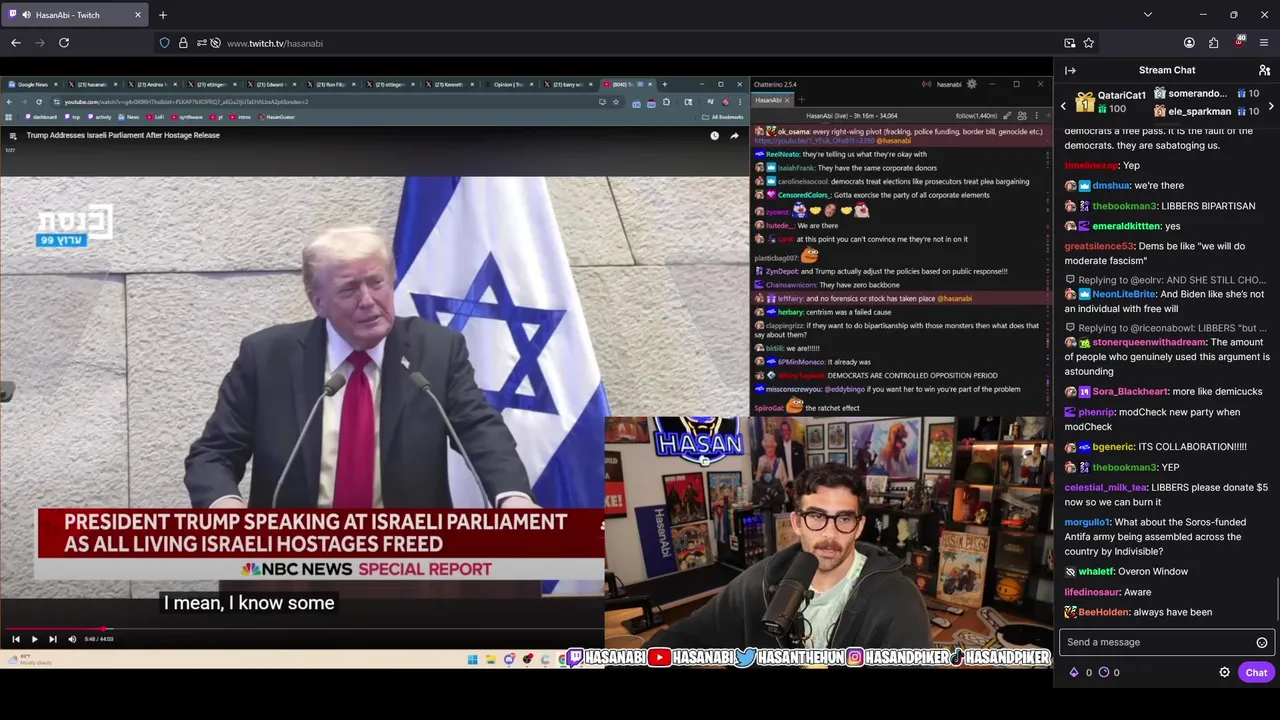1280x720 pixels.
Task: Click the purple Chat send button
Action: click(x=1256, y=673)
